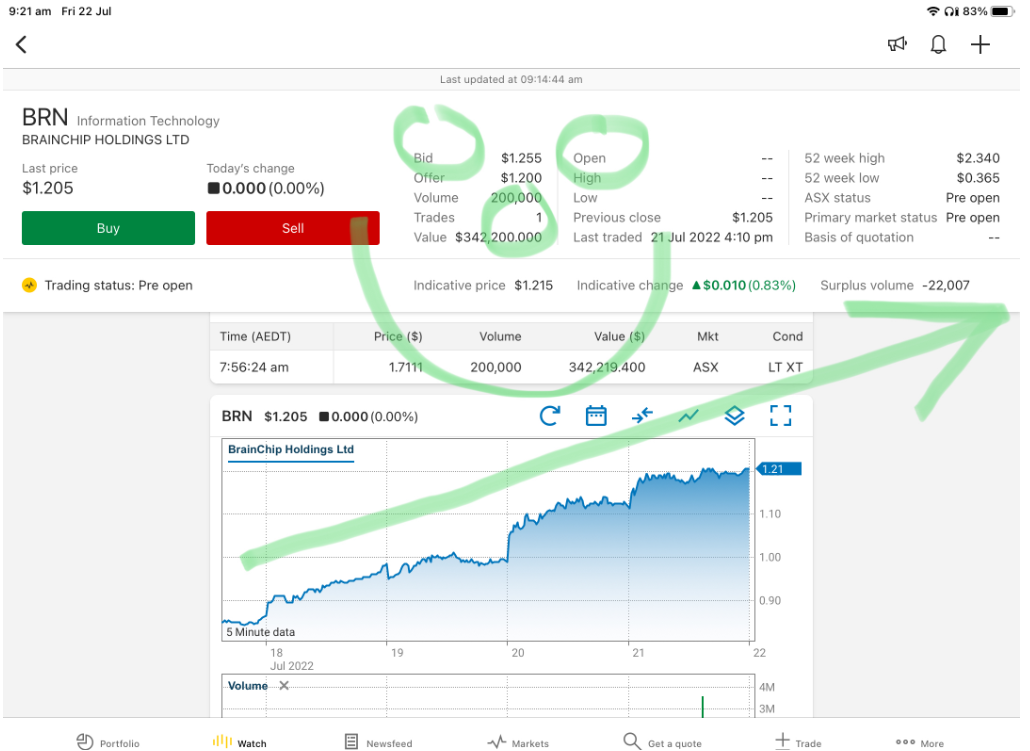Tap the Last price $1.205 value
Screen dimensions: 1030x751
click(x=48, y=188)
